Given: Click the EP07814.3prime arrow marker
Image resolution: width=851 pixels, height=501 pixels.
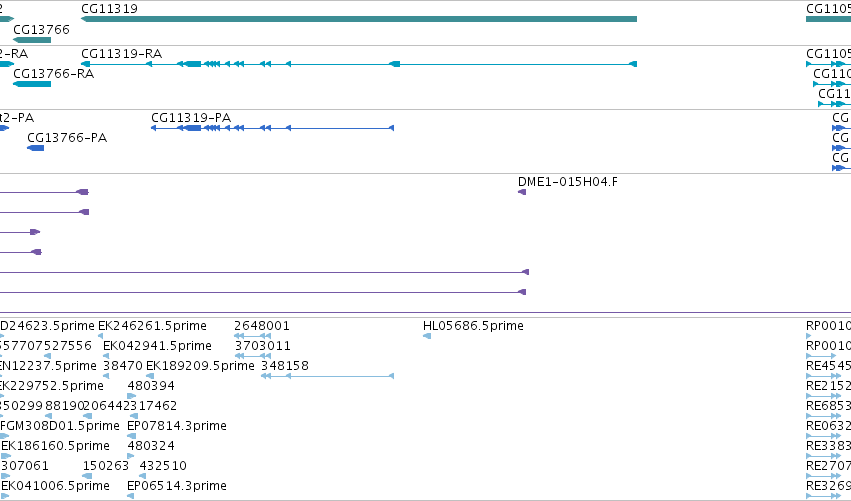Looking at the screenshot, I should [x=130, y=436].
